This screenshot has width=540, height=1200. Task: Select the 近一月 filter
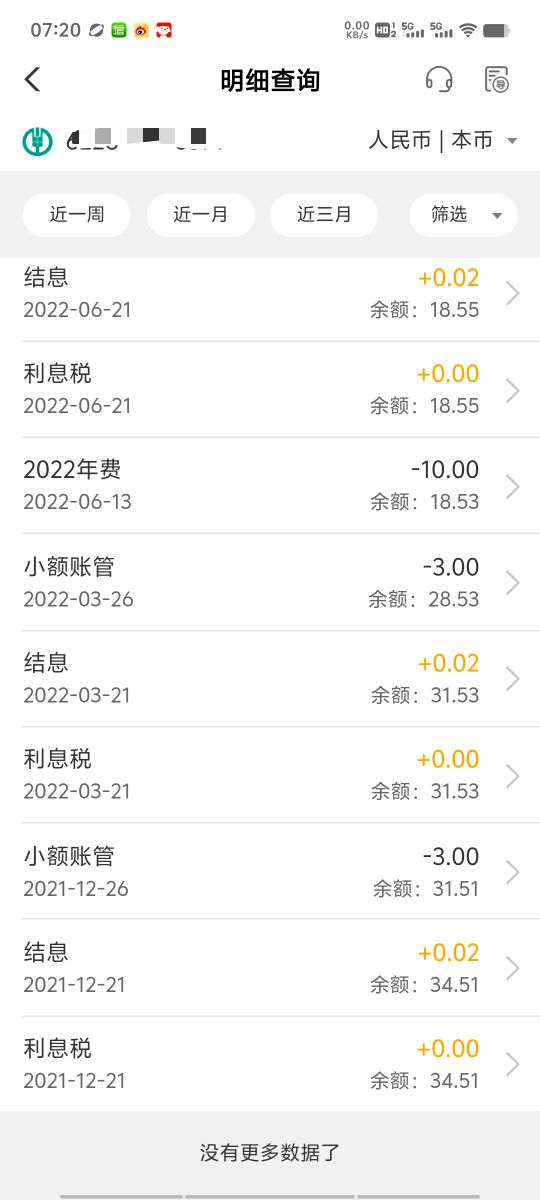point(201,215)
